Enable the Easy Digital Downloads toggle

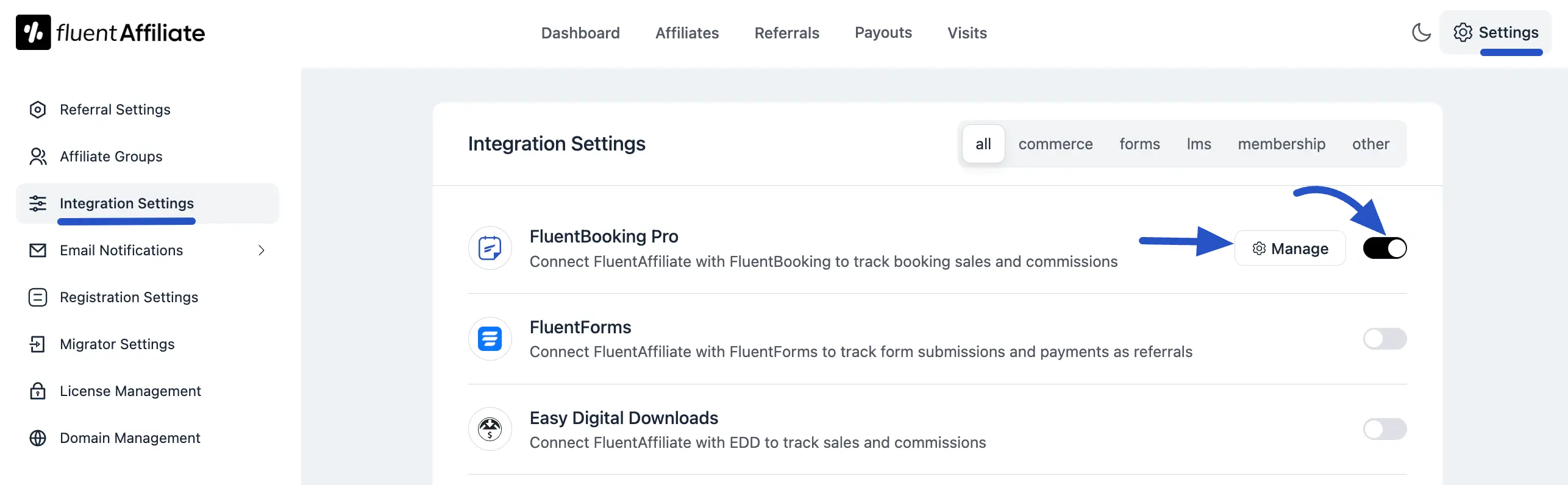click(x=1385, y=429)
